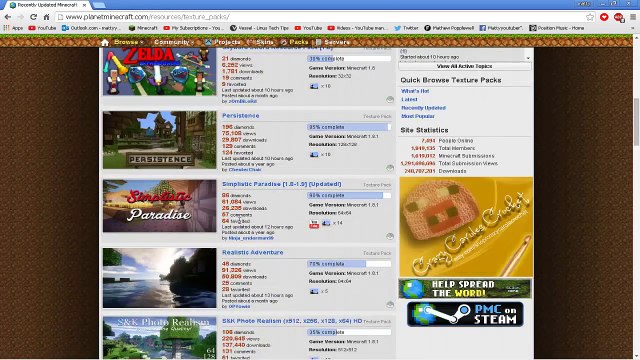Open the Zelda texture pack thumbnail
640x360 pixels.
[x=160, y=71]
